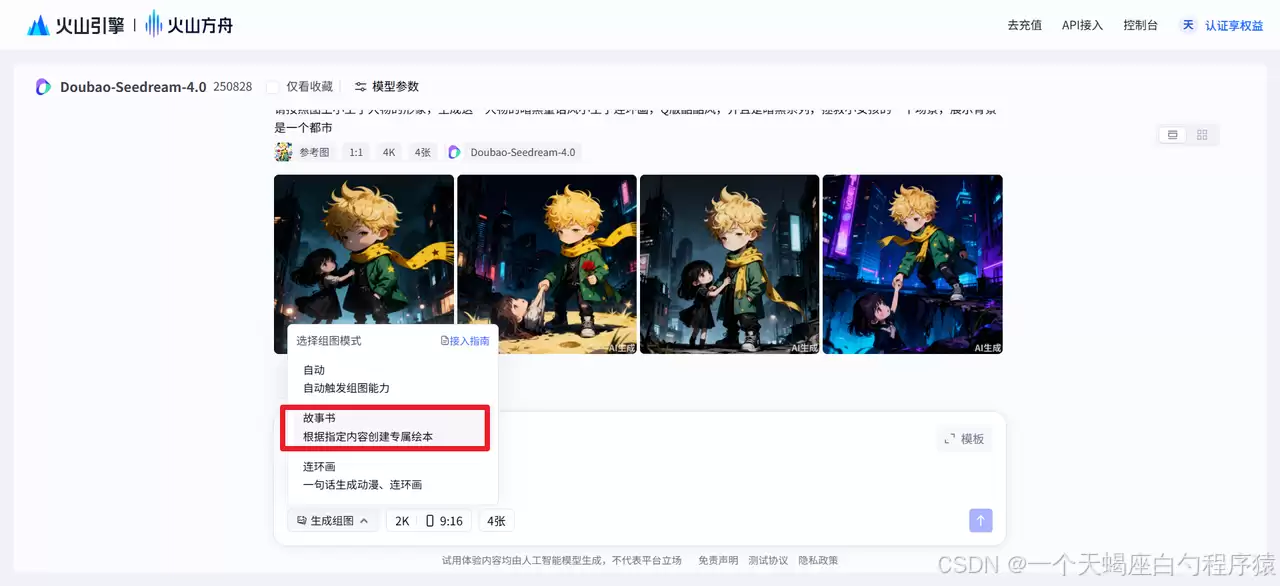This screenshot has width=1280, height=586.
Task: Click the 4K resolution tag
Action: coord(389,152)
